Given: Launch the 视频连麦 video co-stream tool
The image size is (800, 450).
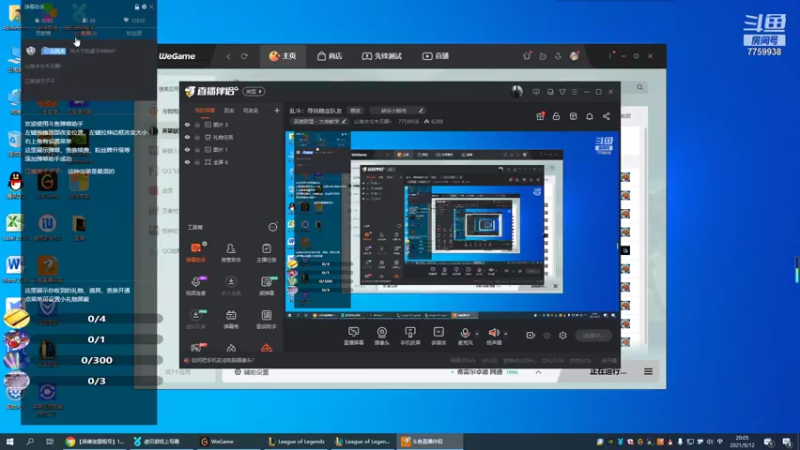Looking at the screenshot, I should [x=195, y=286].
